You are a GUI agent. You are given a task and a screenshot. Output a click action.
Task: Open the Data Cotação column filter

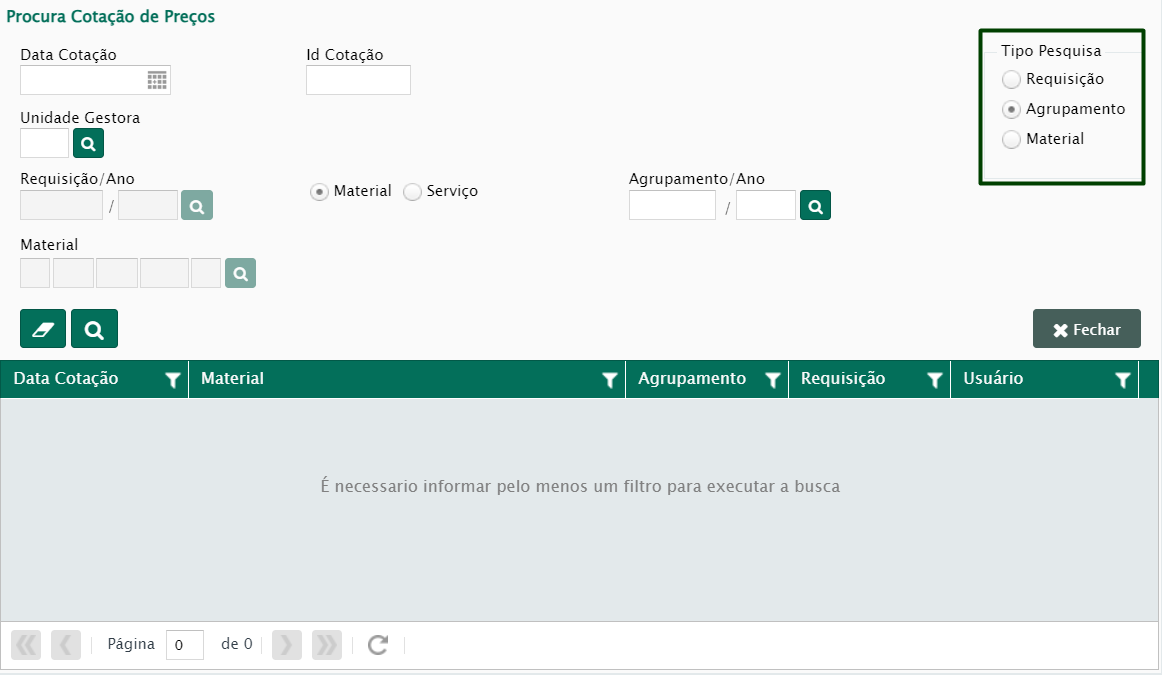[173, 380]
